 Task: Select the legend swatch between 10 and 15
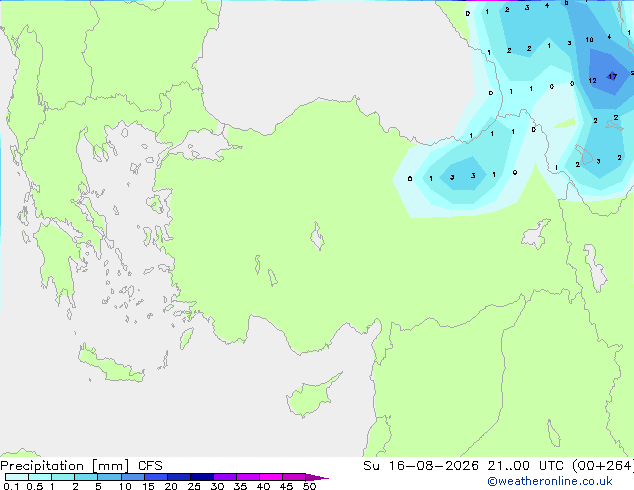(x=133, y=477)
